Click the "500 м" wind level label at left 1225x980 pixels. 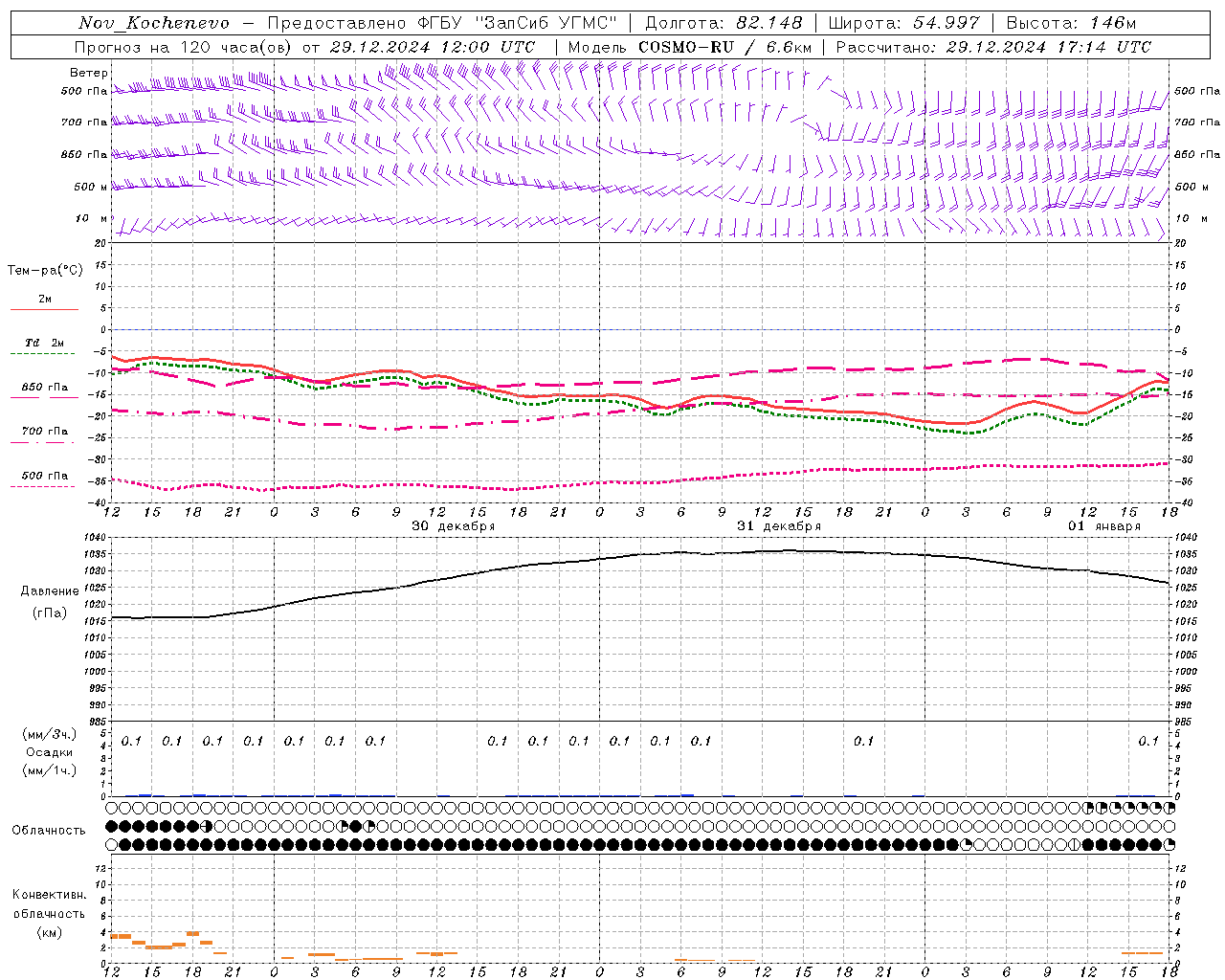[x=91, y=187]
